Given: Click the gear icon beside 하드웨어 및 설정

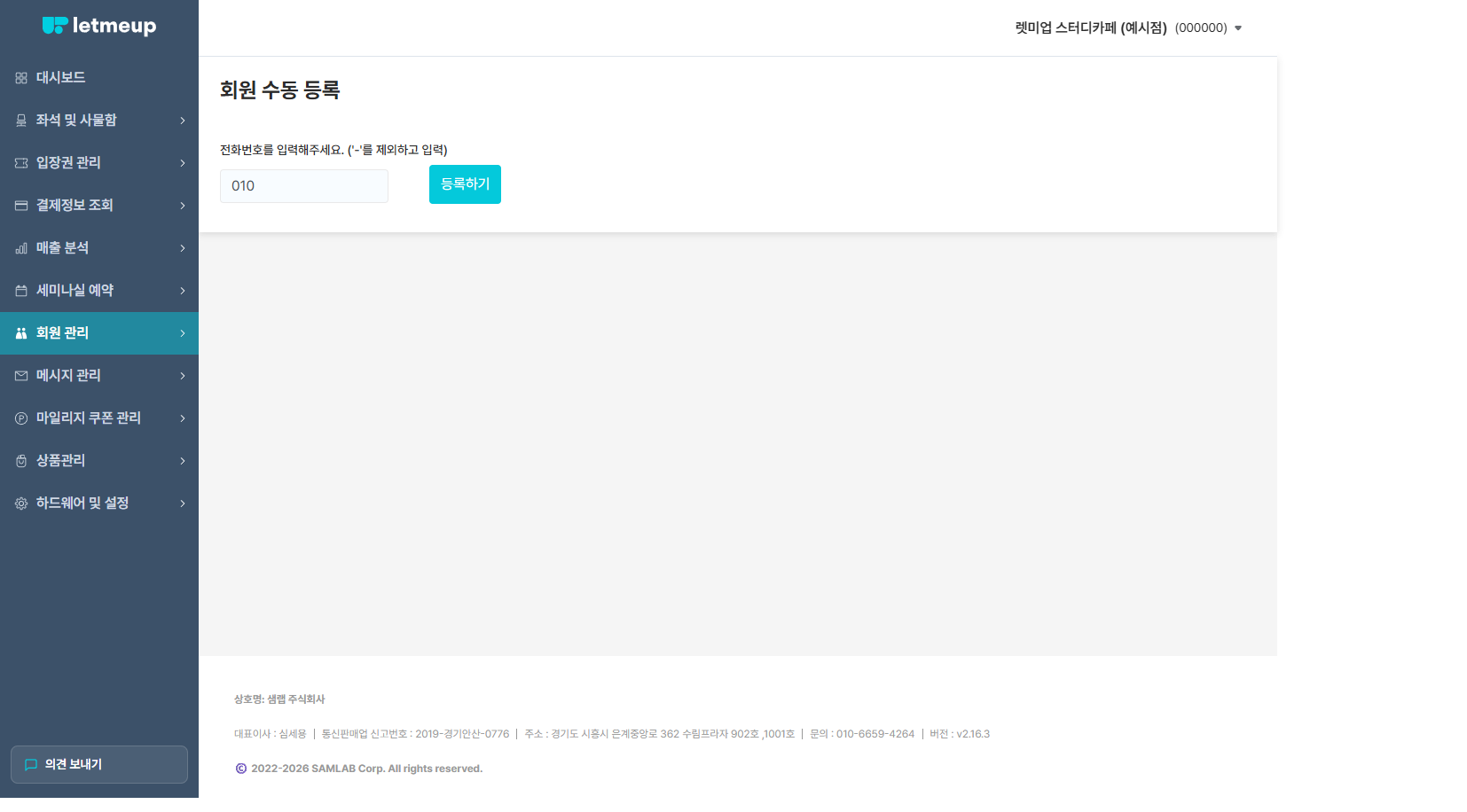Looking at the screenshot, I should [x=21, y=504].
